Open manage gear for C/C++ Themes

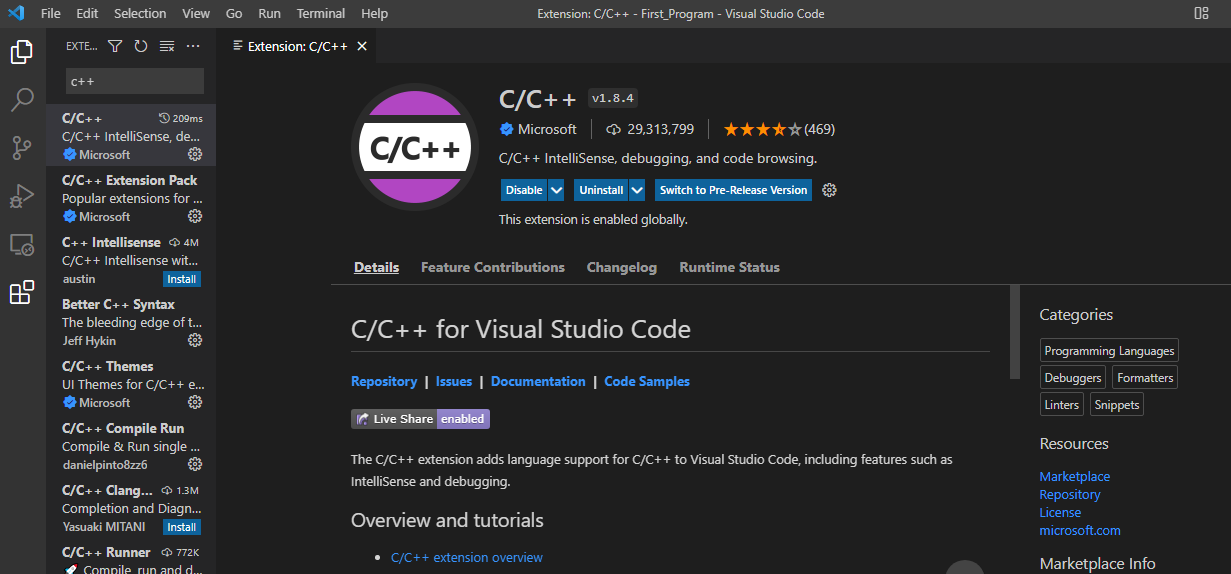195,402
